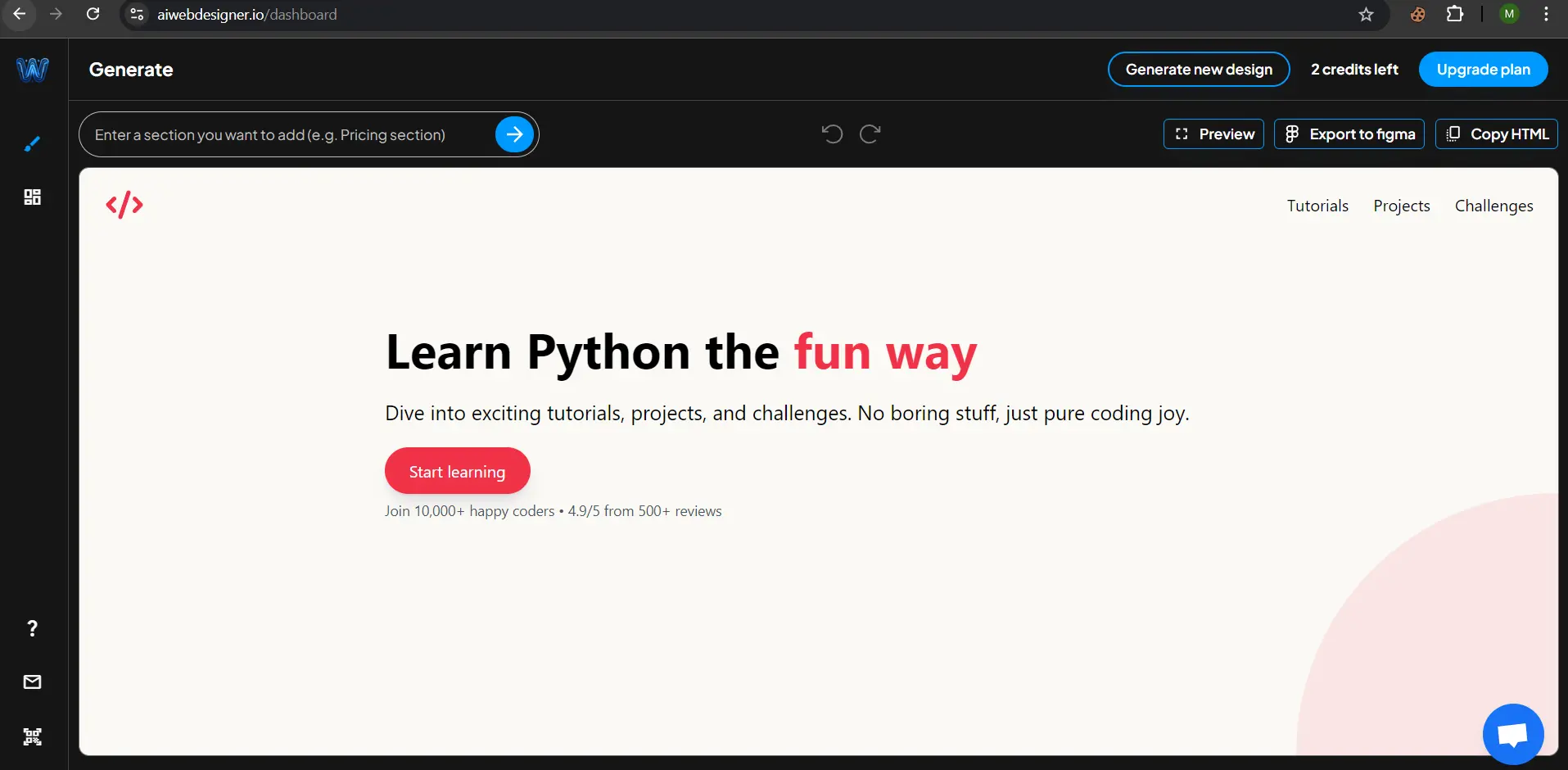Screen dimensions: 1568x770
Task: Open the browser extensions puzzle menu
Action: [x=1455, y=14]
